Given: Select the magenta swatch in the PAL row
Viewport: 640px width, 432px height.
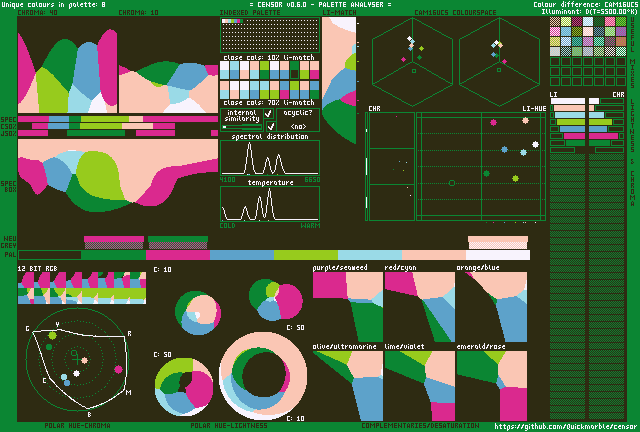Looking at the screenshot, I should click(178, 255).
